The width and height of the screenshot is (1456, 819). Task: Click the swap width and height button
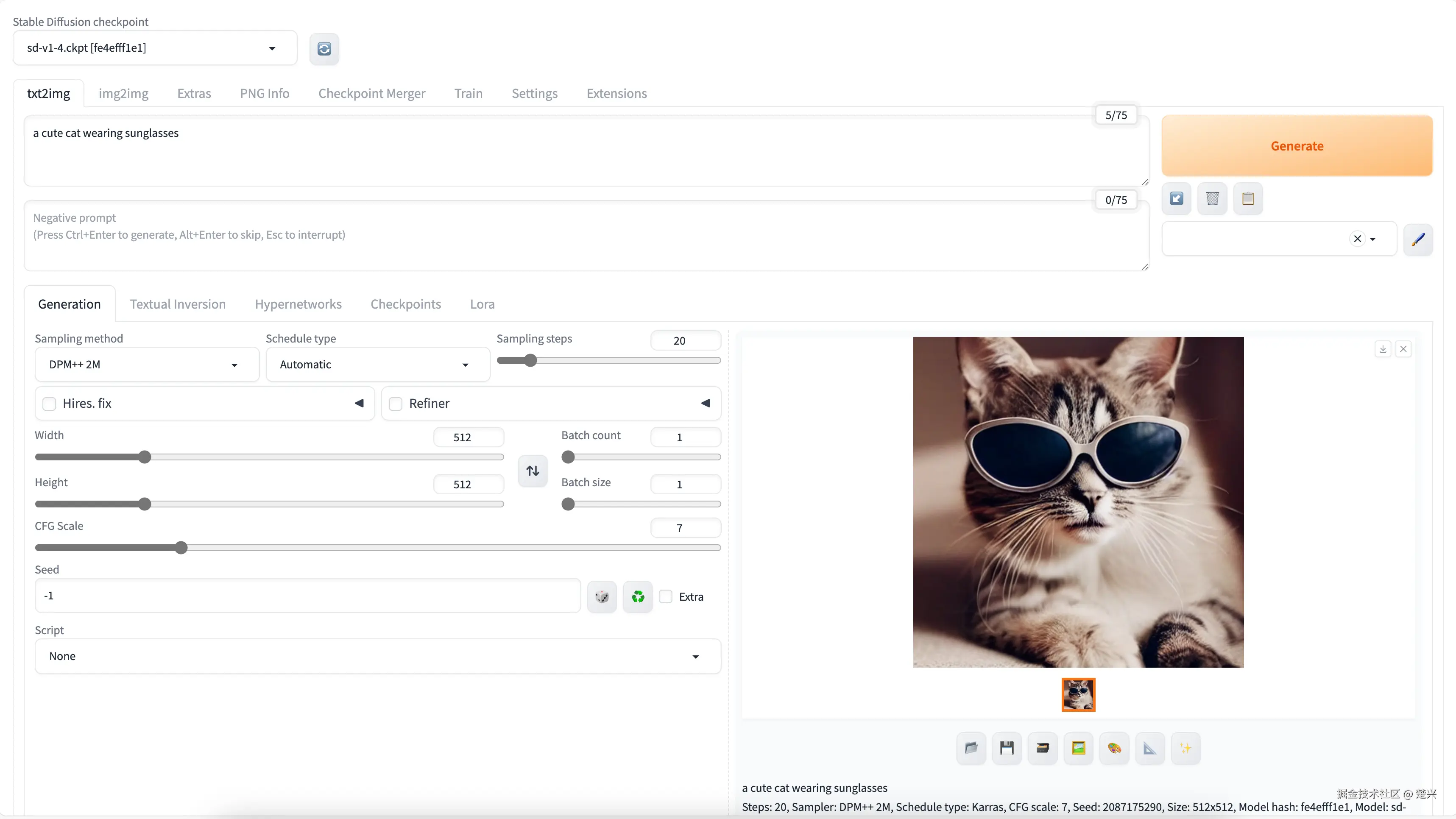click(533, 470)
